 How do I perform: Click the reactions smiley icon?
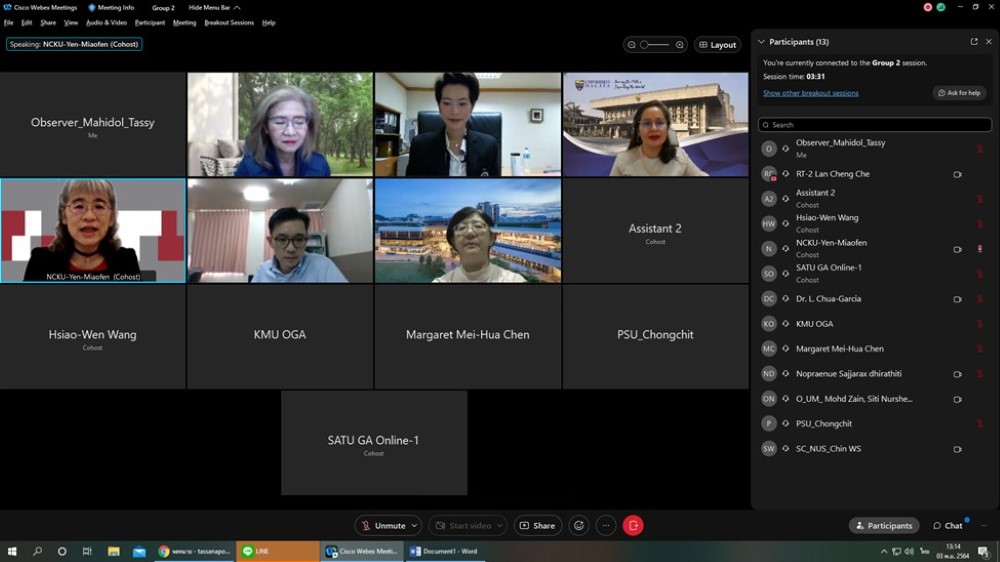click(x=578, y=525)
